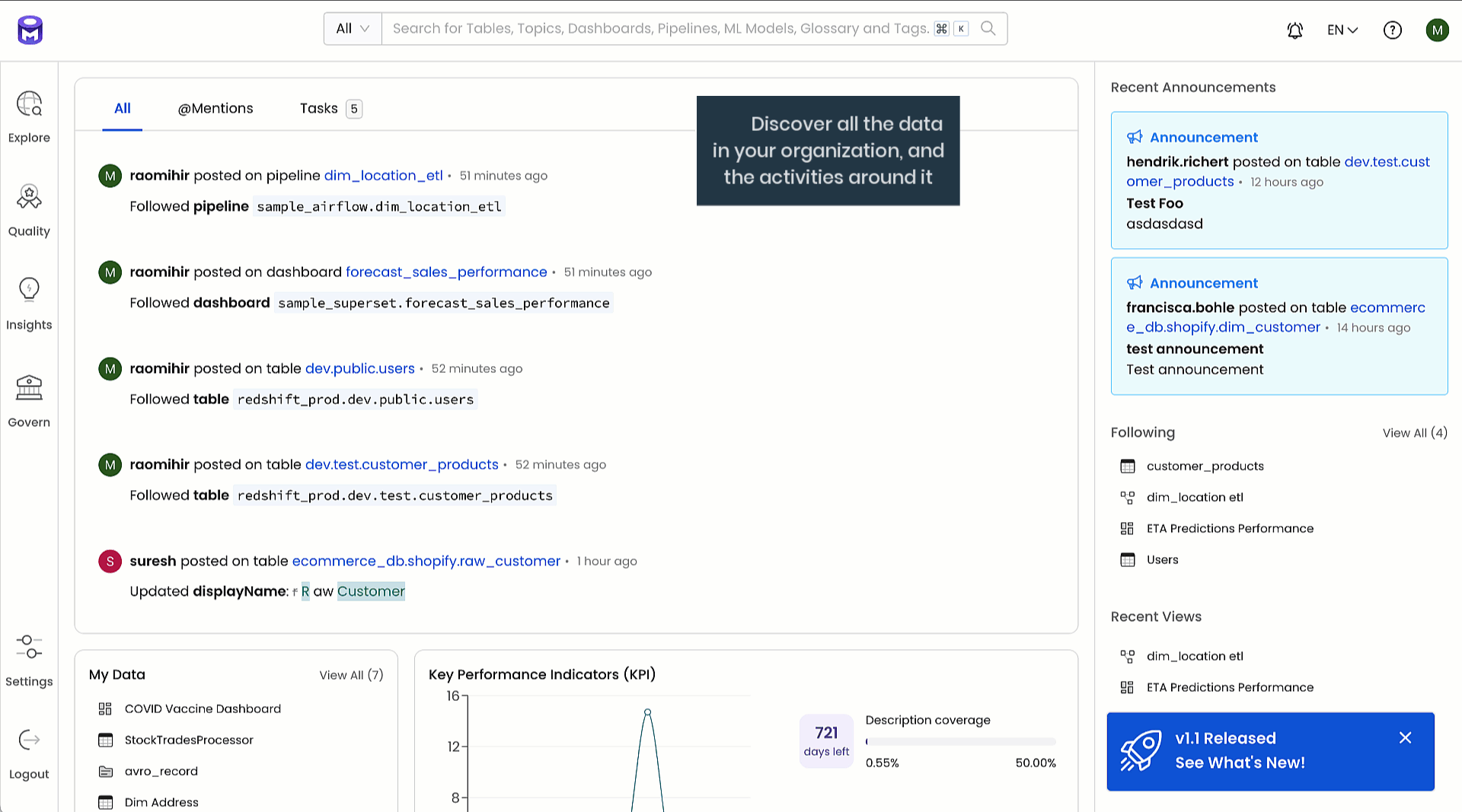Click the Description coverage progress bar
Screen dimensions: 1462x812
[960, 741]
